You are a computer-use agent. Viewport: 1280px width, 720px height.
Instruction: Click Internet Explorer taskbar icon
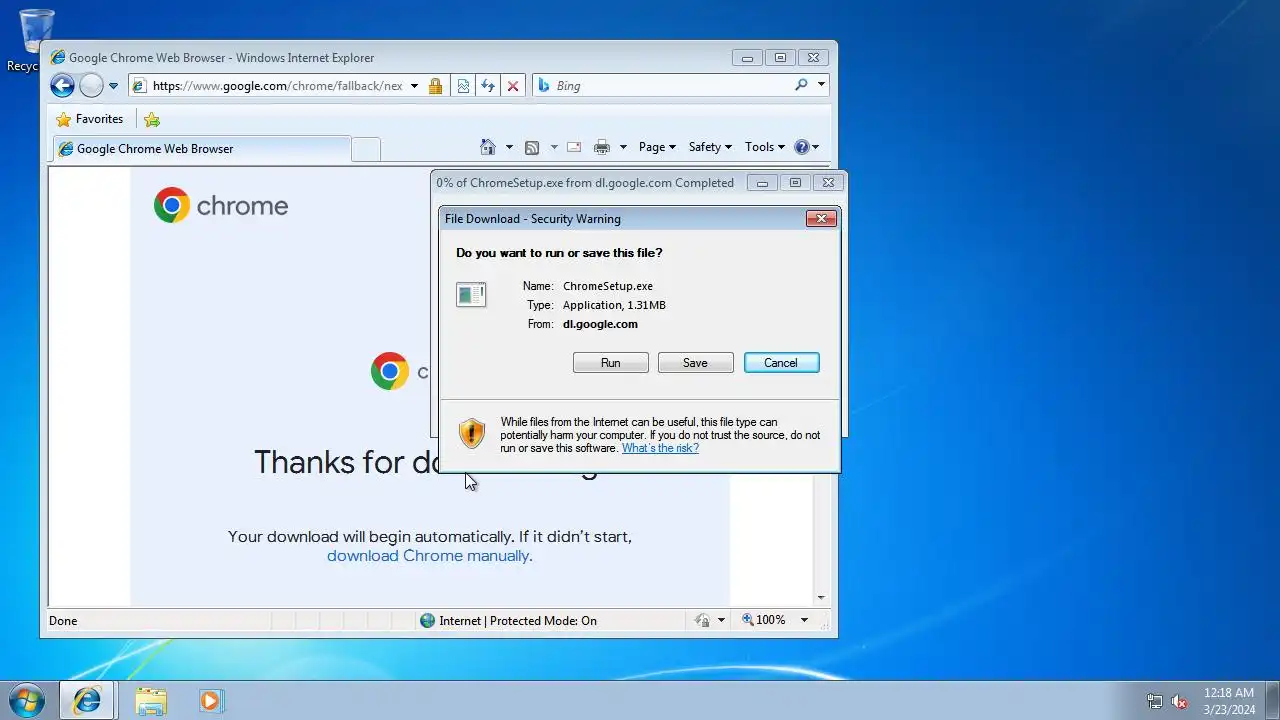click(87, 700)
